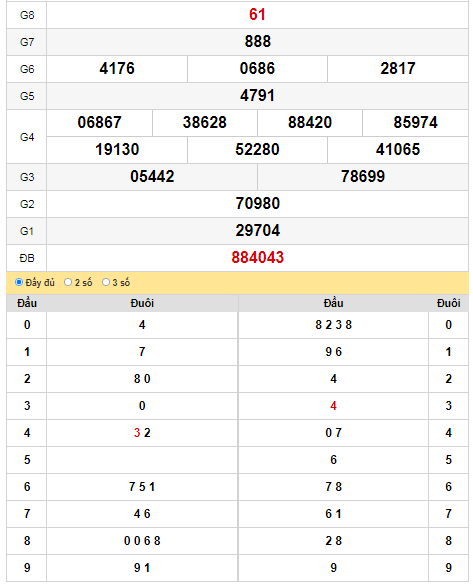Click head values '2 8' for tail 8
This screenshot has height=586, width=473.
334,541
